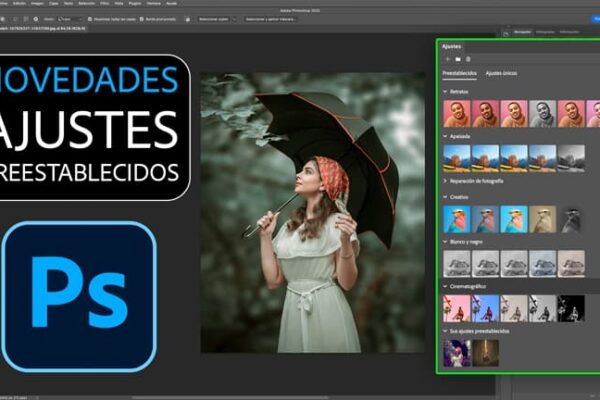Apply first Creativo bird preset thumbnail
Viewport: 600px width, 400px height.
pos(457,219)
